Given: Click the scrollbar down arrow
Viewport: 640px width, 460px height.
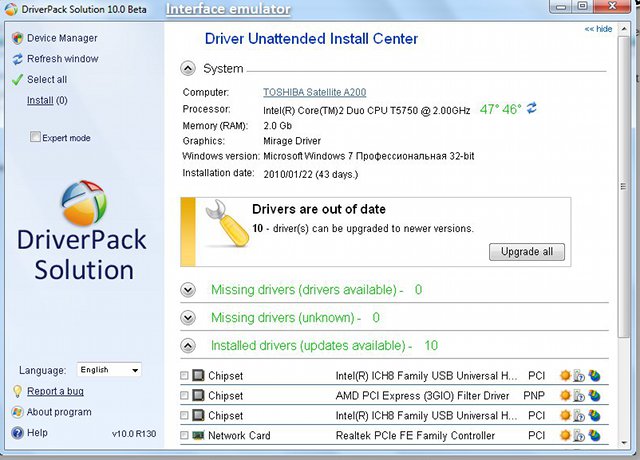Looking at the screenshot, I should click(x=624, y=442).
